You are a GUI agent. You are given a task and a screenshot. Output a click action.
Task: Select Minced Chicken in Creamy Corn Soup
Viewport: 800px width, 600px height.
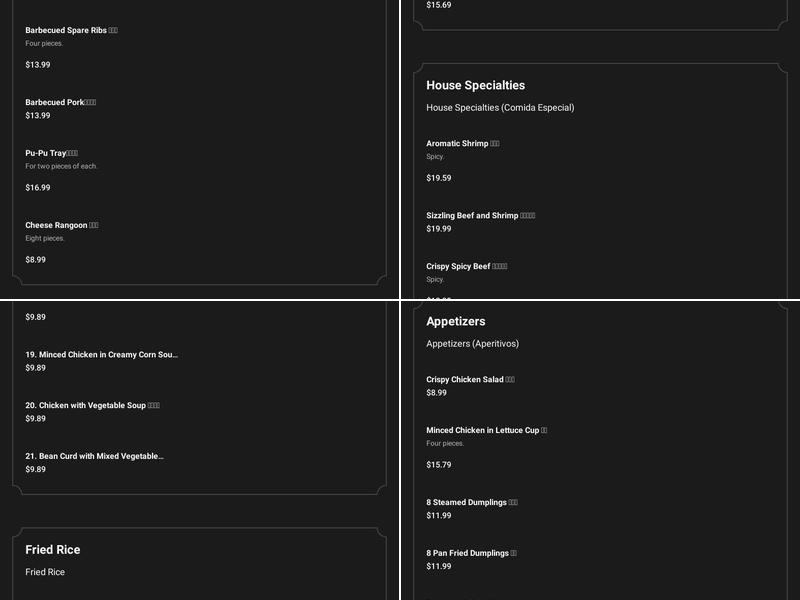pos(101,355)
